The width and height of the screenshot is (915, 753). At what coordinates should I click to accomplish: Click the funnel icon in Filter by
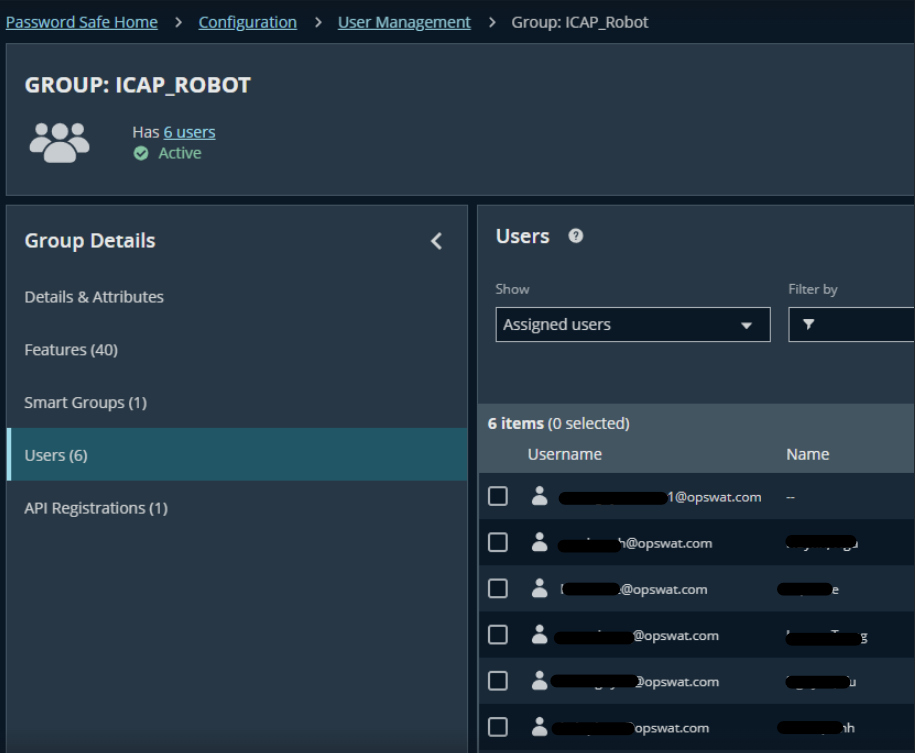coord(809,325)
